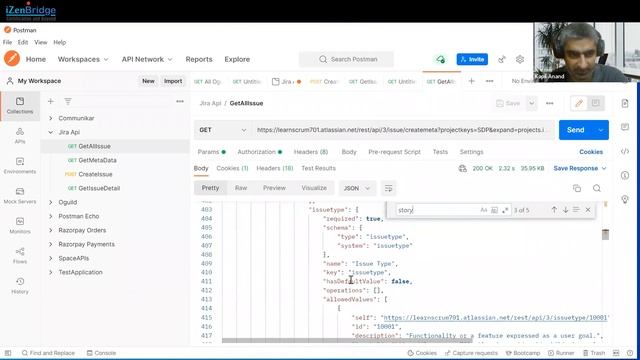Open the JSON format dropdown
The image size is (640, 360).
click(x=357, y=188)
